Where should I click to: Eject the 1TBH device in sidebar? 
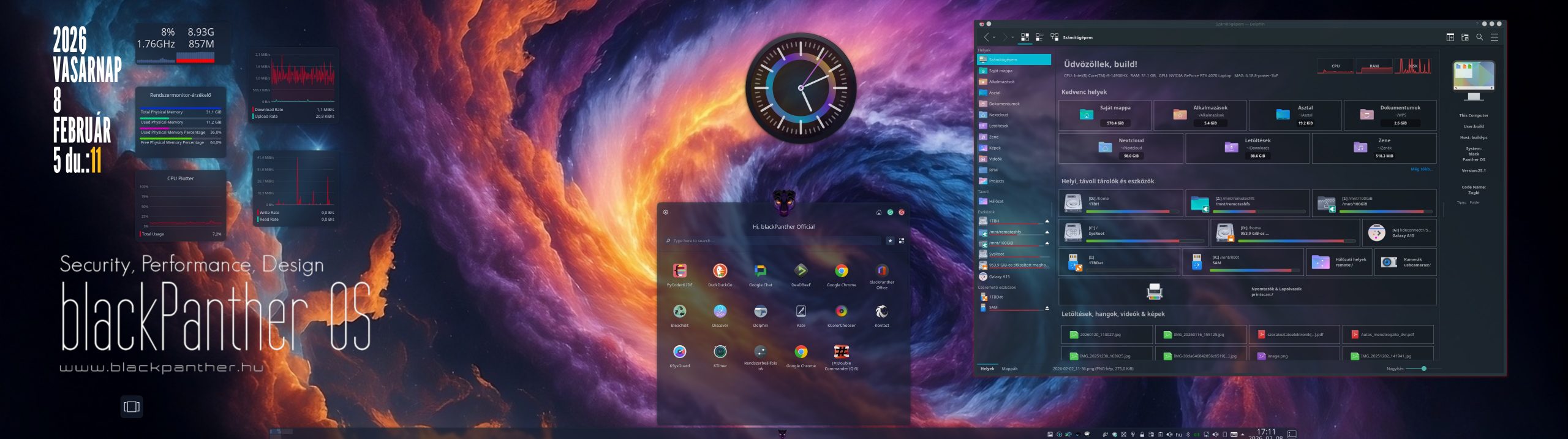coord(1047,221)
